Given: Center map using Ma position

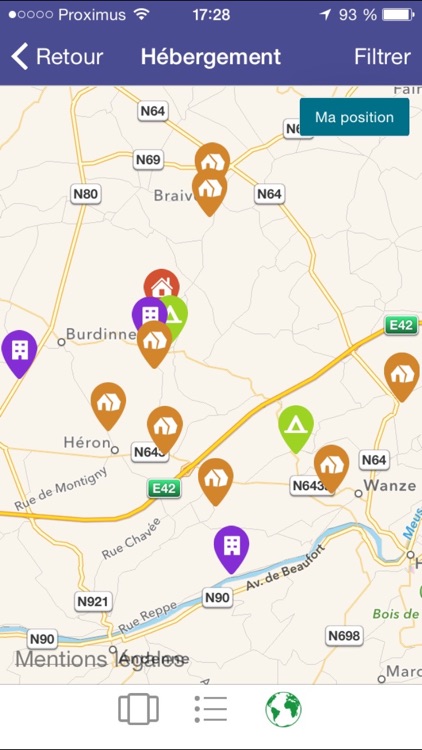Looking at the screenshot, I should click(x=355, y=117).
